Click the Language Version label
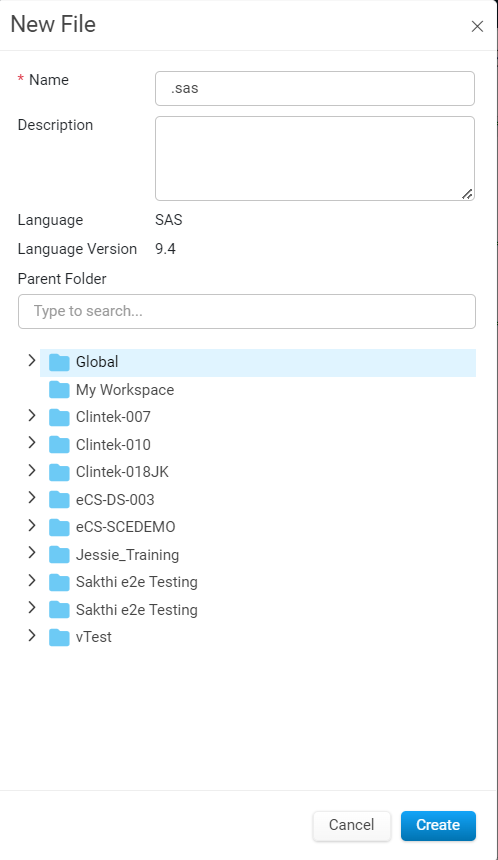The image size is (498, 860). click(77, 249)
